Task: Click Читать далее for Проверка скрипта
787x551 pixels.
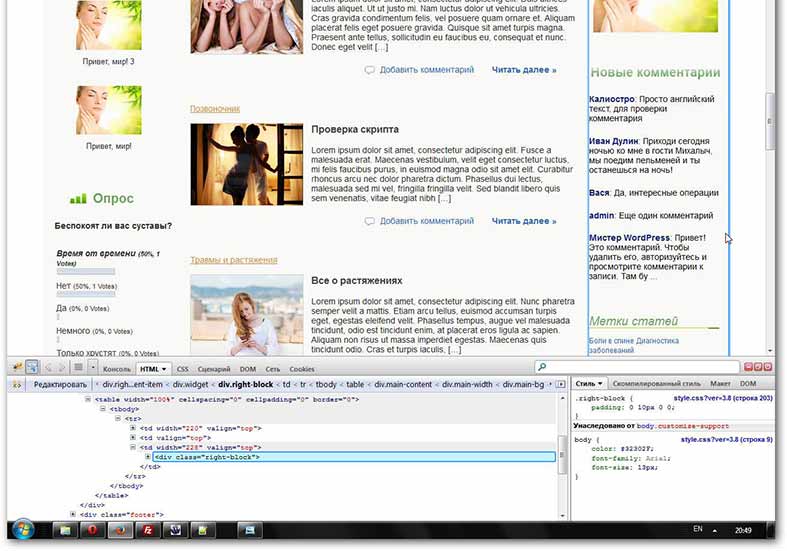Action: [x=523, y=221]
